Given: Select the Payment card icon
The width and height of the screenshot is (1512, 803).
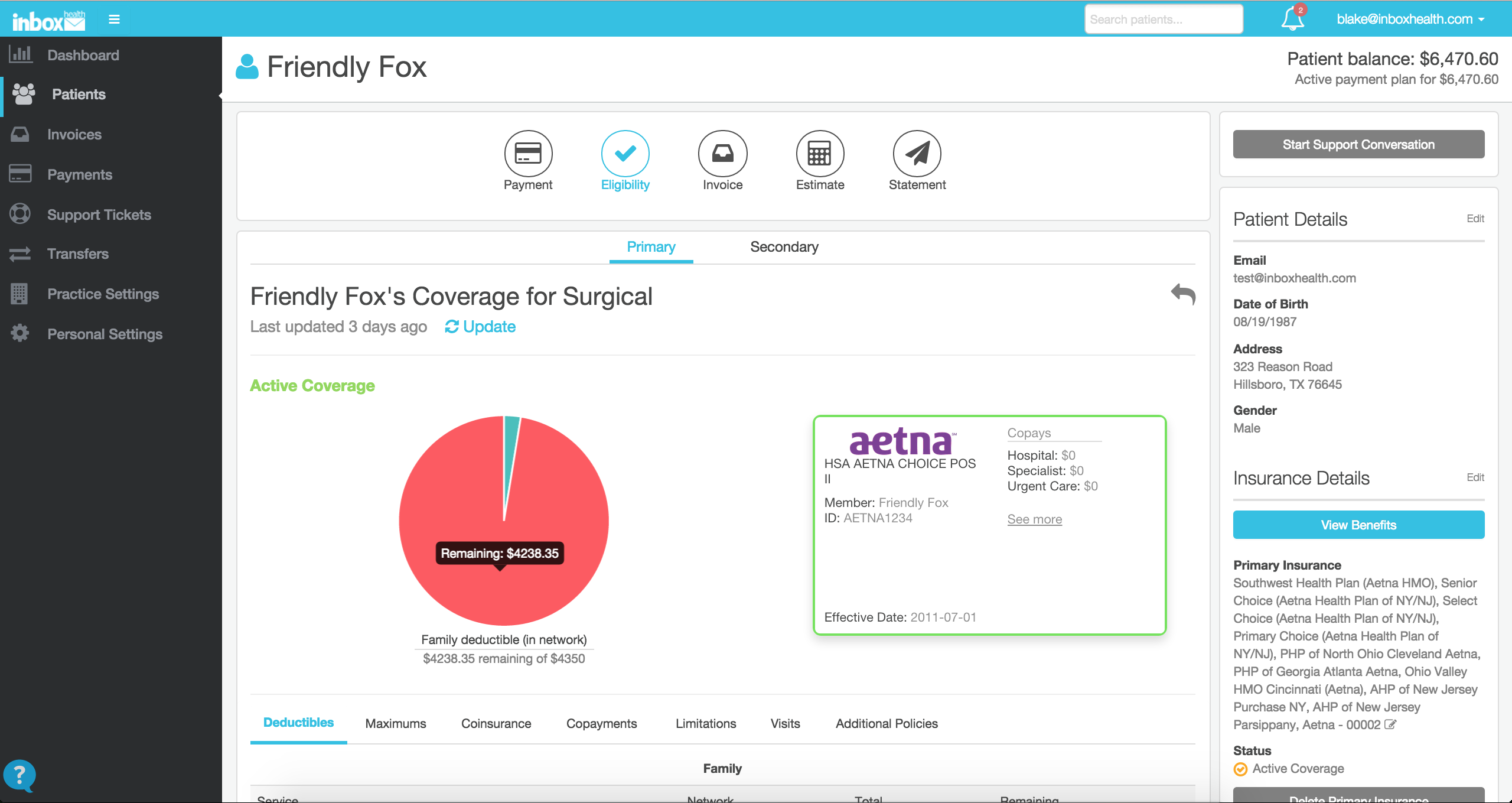Looking at the screenshot, I should (527, 155).
